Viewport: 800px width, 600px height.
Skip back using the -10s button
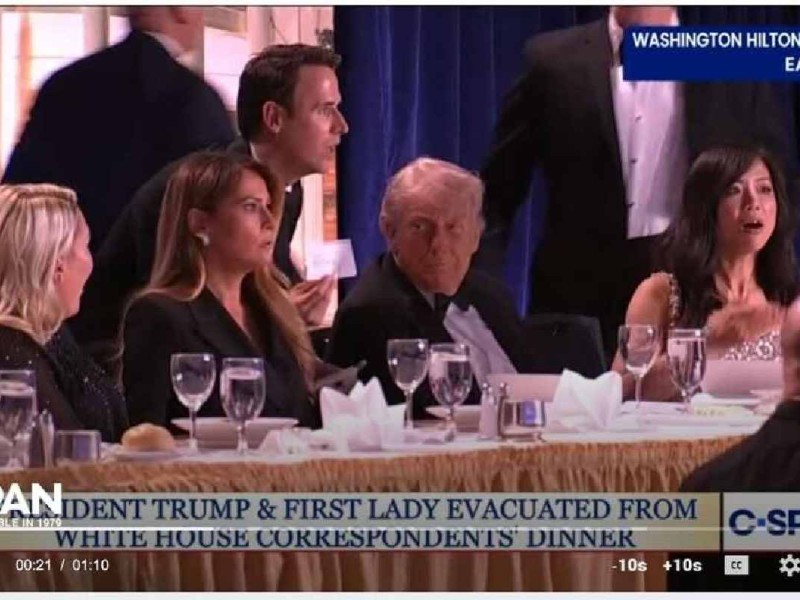click(x=629, y=565)
